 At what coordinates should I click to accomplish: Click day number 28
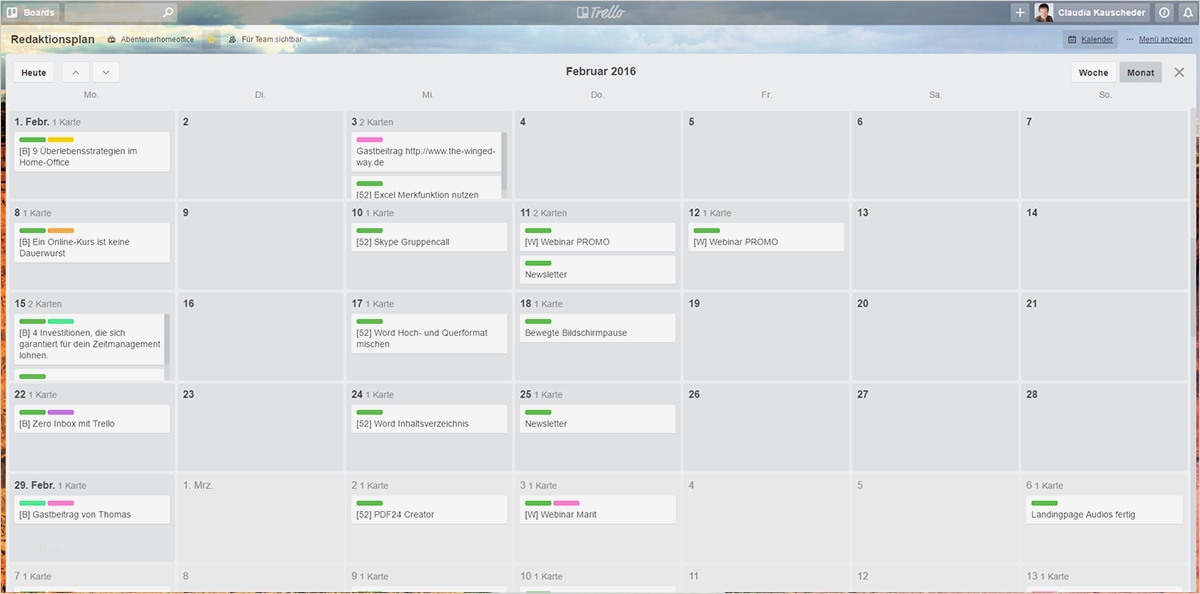coord(1032,394)
